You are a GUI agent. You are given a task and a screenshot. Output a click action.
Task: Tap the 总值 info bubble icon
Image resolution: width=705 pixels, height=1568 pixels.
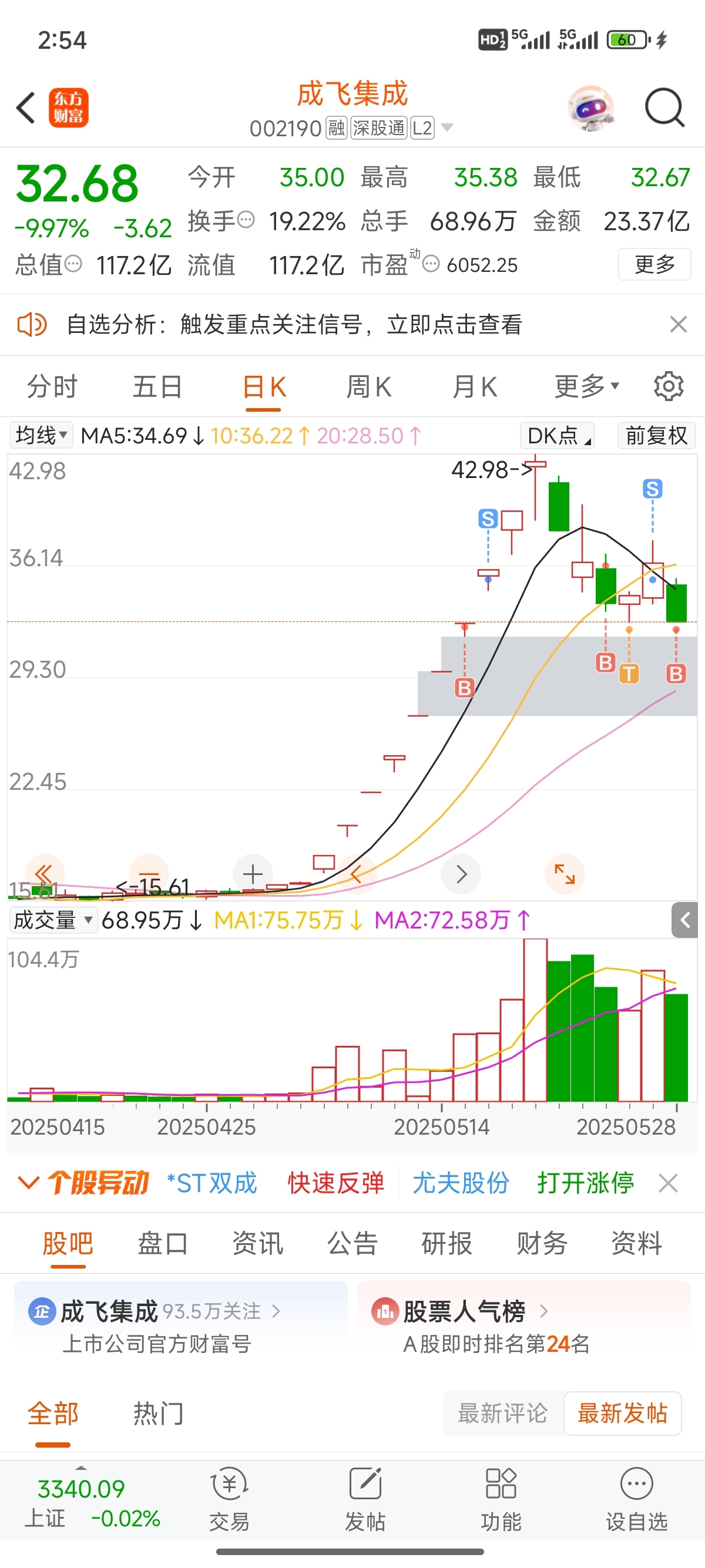[x=73, y=264]
